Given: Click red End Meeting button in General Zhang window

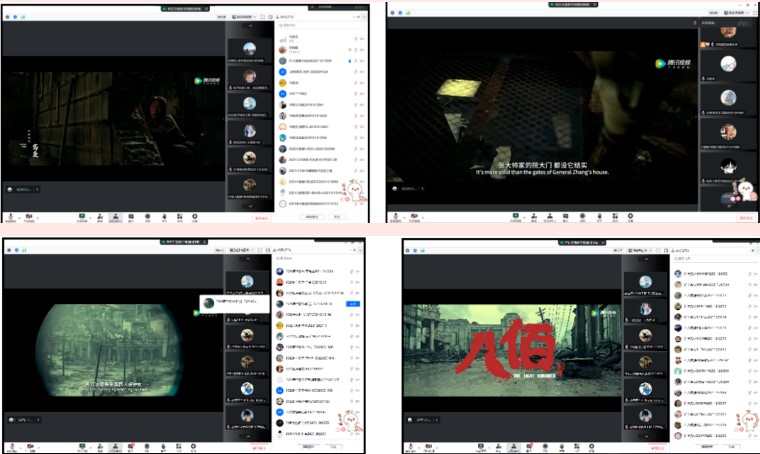Looking at the screenshot, I should [746, 218].
